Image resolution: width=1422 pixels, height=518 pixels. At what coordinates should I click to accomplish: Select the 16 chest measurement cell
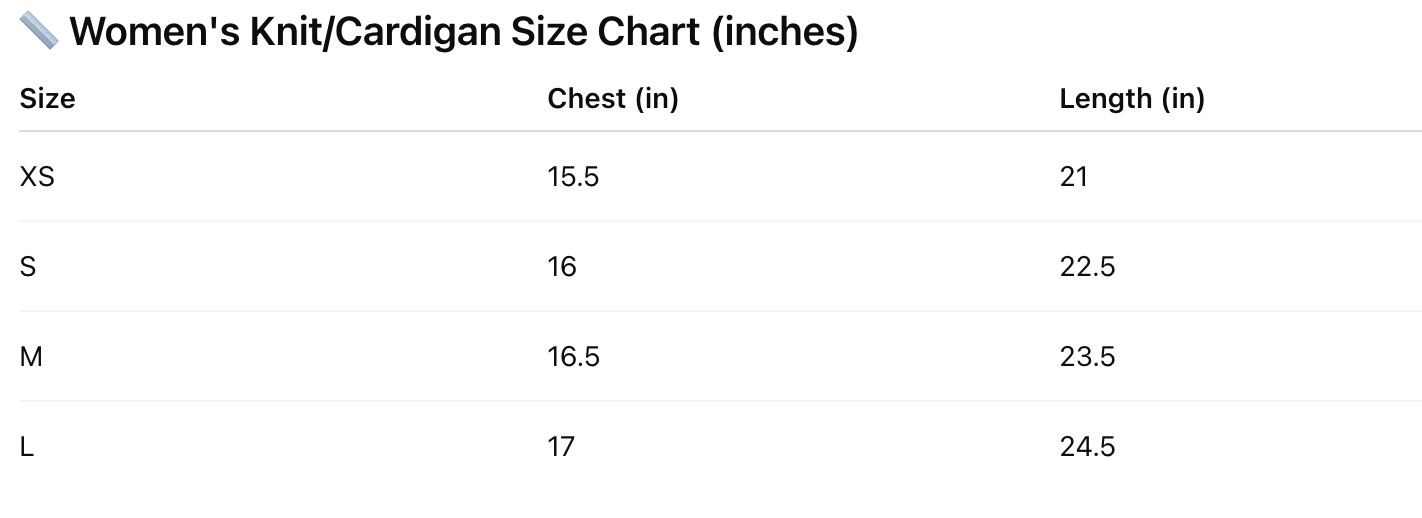[x=562, y=267]
